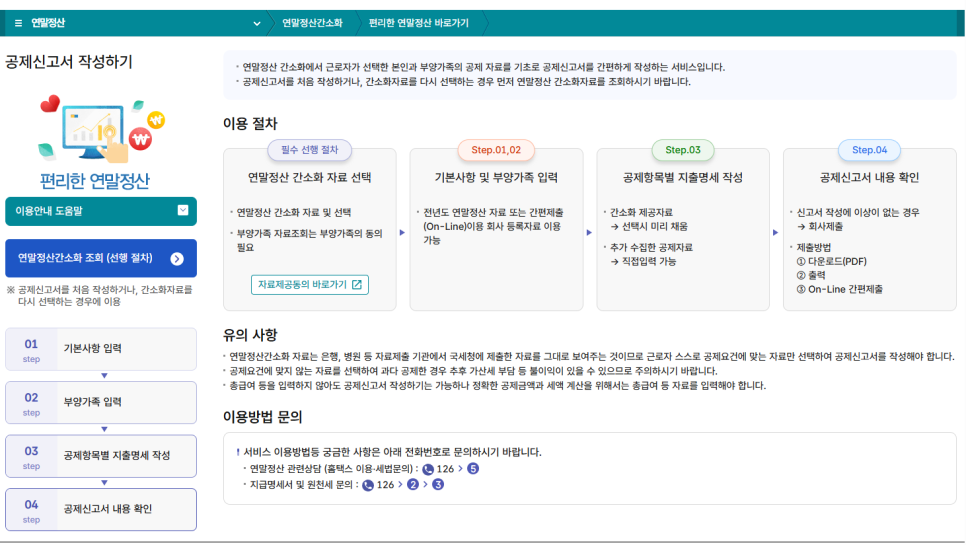Image resolution: width=966 pixels, height=545 pixels.
Task: Go to 편리한 연말정산 바로가기 breadcrumb
Action: tap(418, 23)
